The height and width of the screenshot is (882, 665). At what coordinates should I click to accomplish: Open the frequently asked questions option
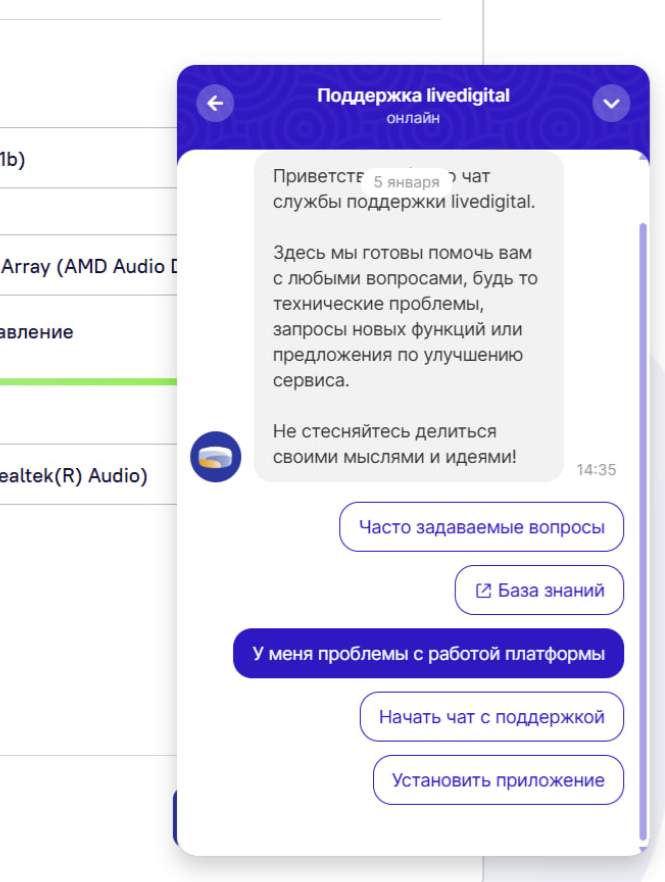pos(482,527)
